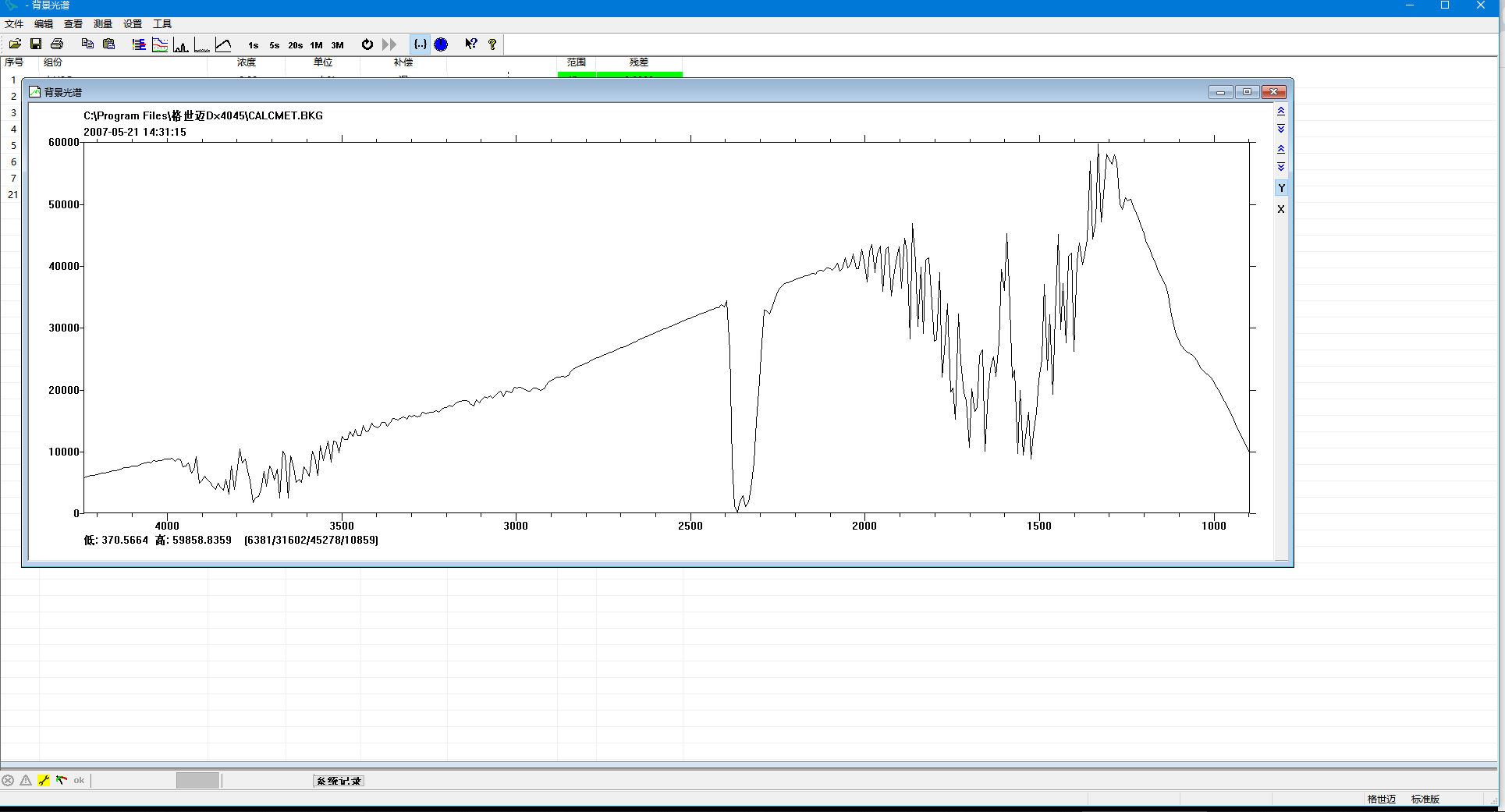Click the 格世迈 status bar label
1505x812 pixels.
pos(1381,800)
